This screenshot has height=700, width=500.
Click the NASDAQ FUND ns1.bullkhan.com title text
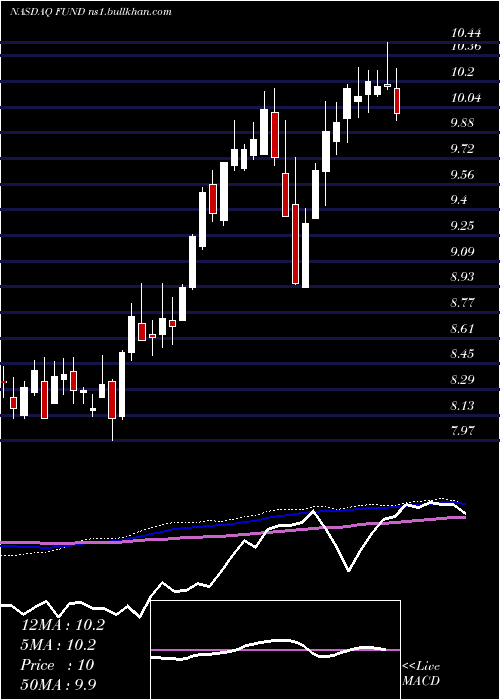click(91, 12)
